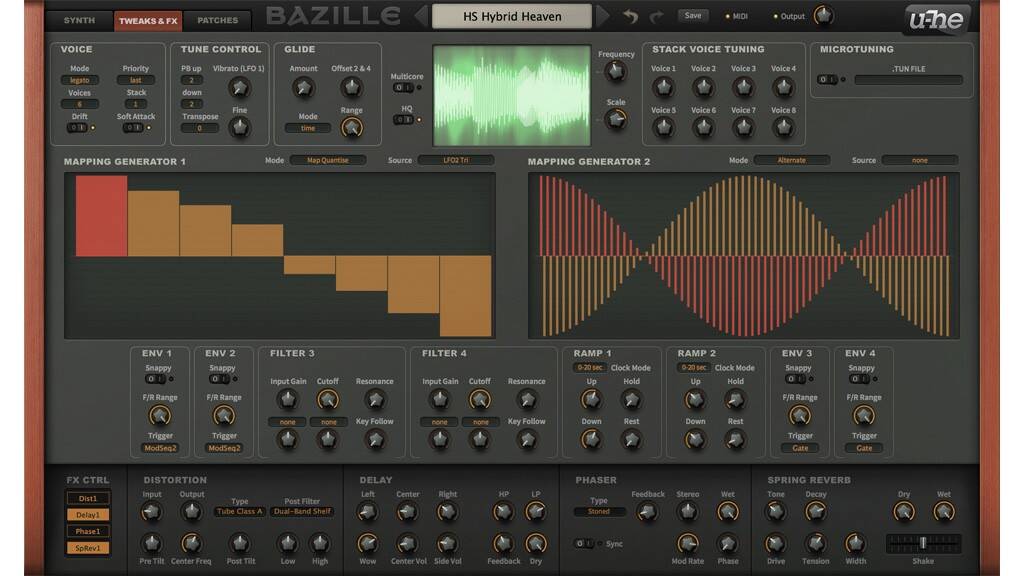Toggle the Env 1 Snappy switch

pos(155,379)
